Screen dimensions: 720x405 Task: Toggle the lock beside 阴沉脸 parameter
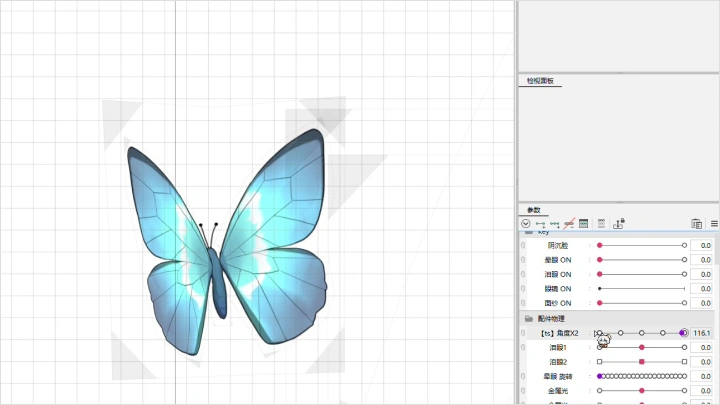(x=523, y=246)
